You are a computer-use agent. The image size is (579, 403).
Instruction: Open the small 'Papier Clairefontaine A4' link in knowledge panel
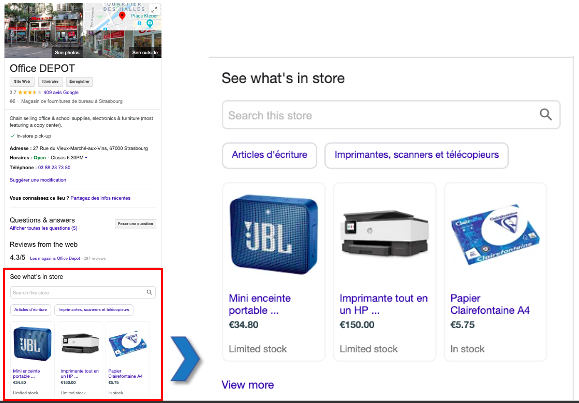click(x=126, y=373)
